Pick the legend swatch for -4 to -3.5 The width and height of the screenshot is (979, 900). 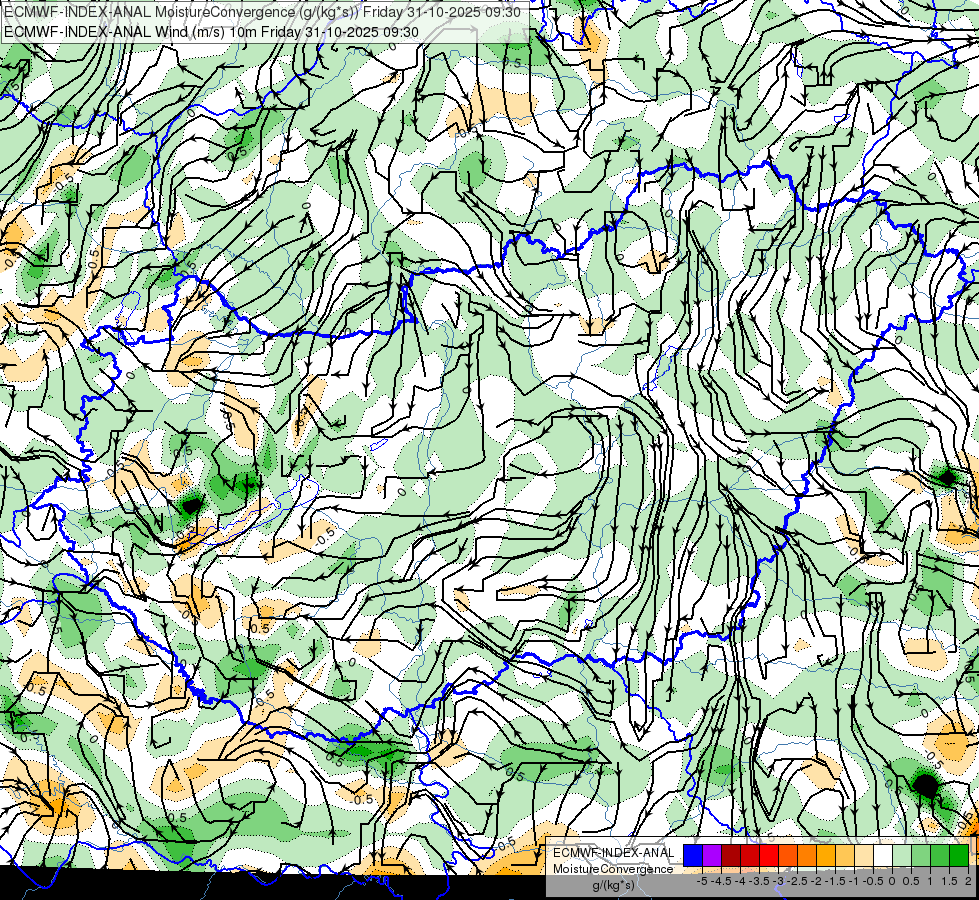(x=750, y=855)
